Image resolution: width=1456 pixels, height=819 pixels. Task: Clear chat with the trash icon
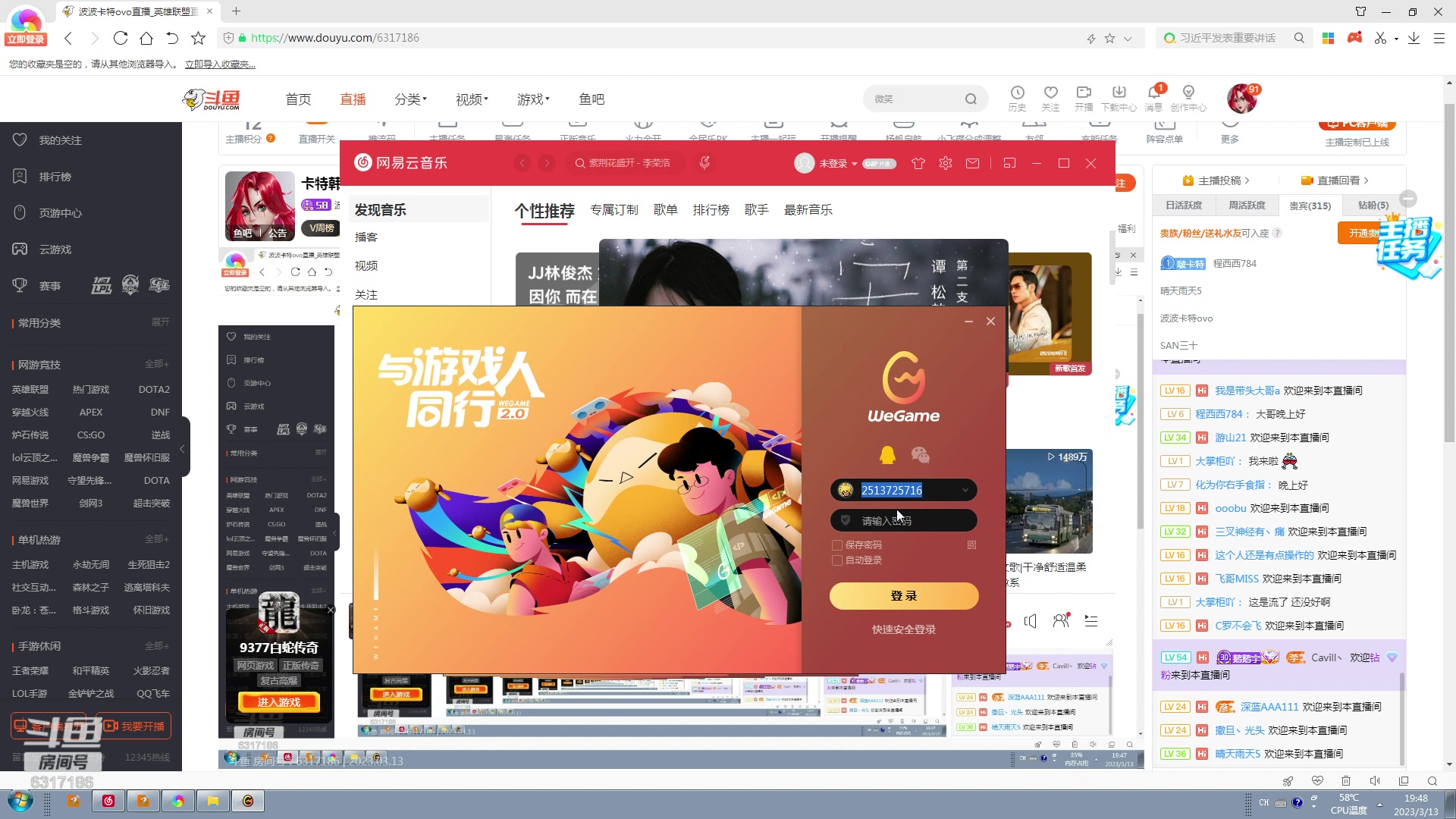coord(1345,781)
